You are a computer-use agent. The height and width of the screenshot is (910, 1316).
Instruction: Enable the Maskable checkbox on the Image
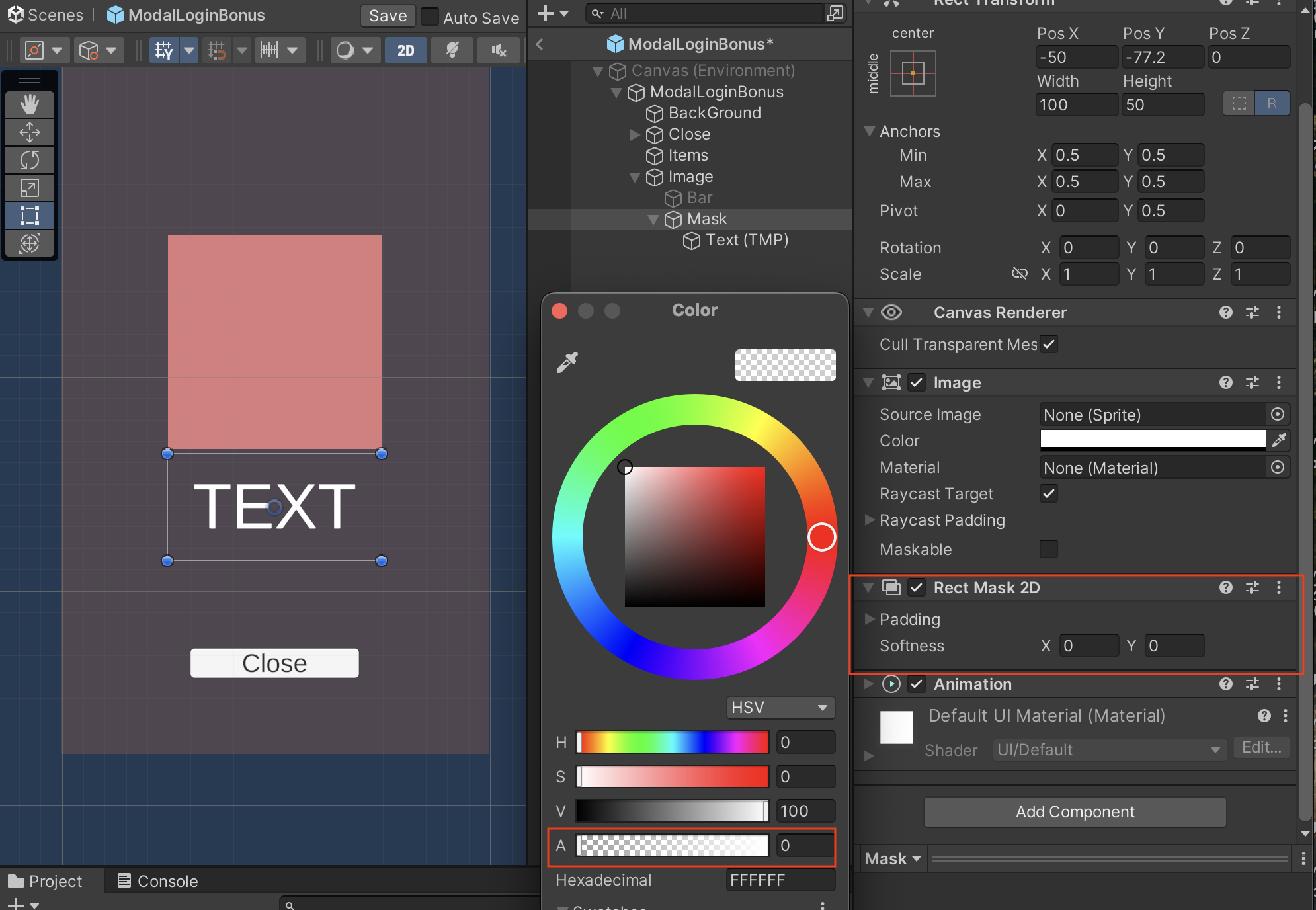pos(1048,549)
